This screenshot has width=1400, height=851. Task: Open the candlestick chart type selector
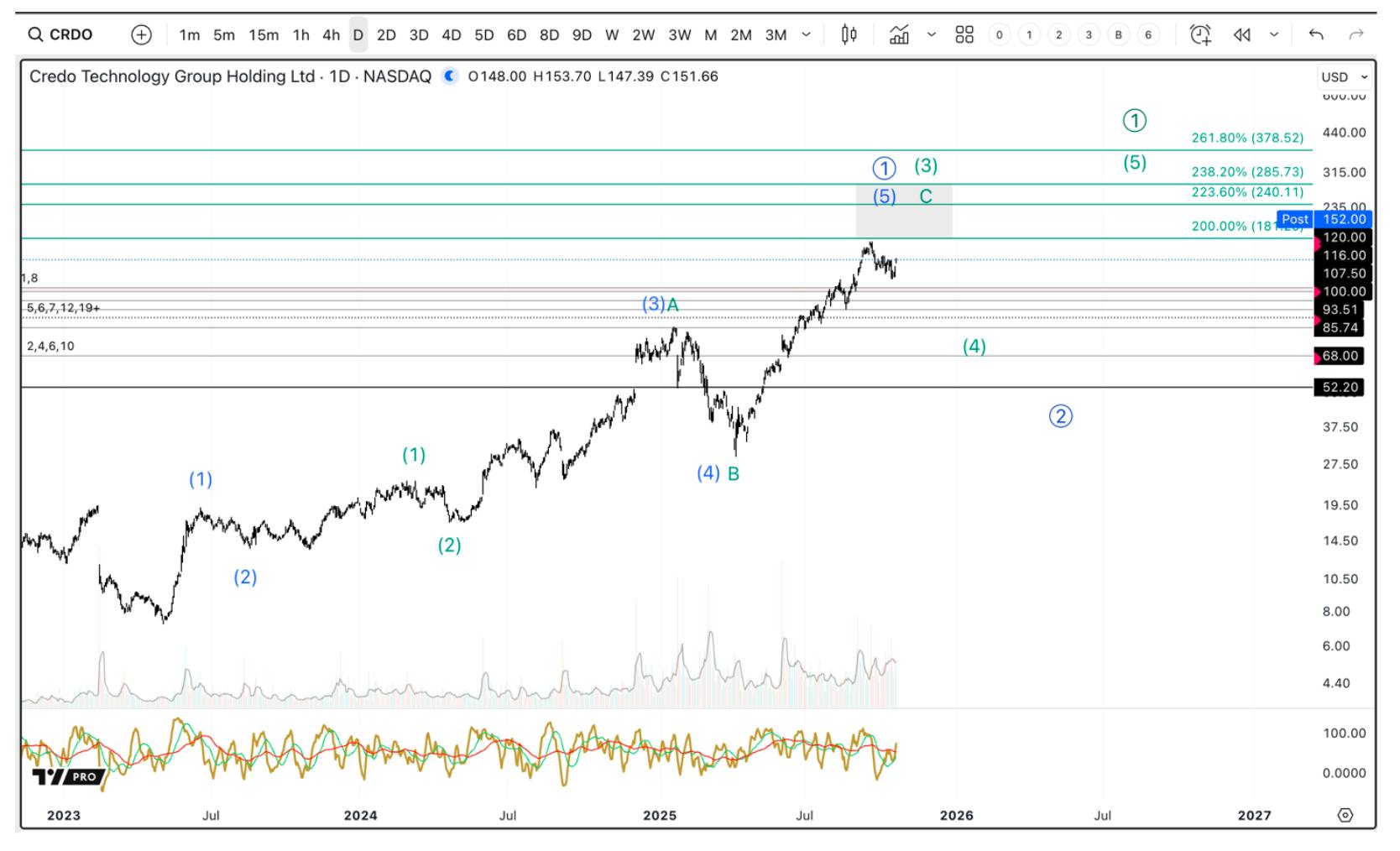coord(849,34)
